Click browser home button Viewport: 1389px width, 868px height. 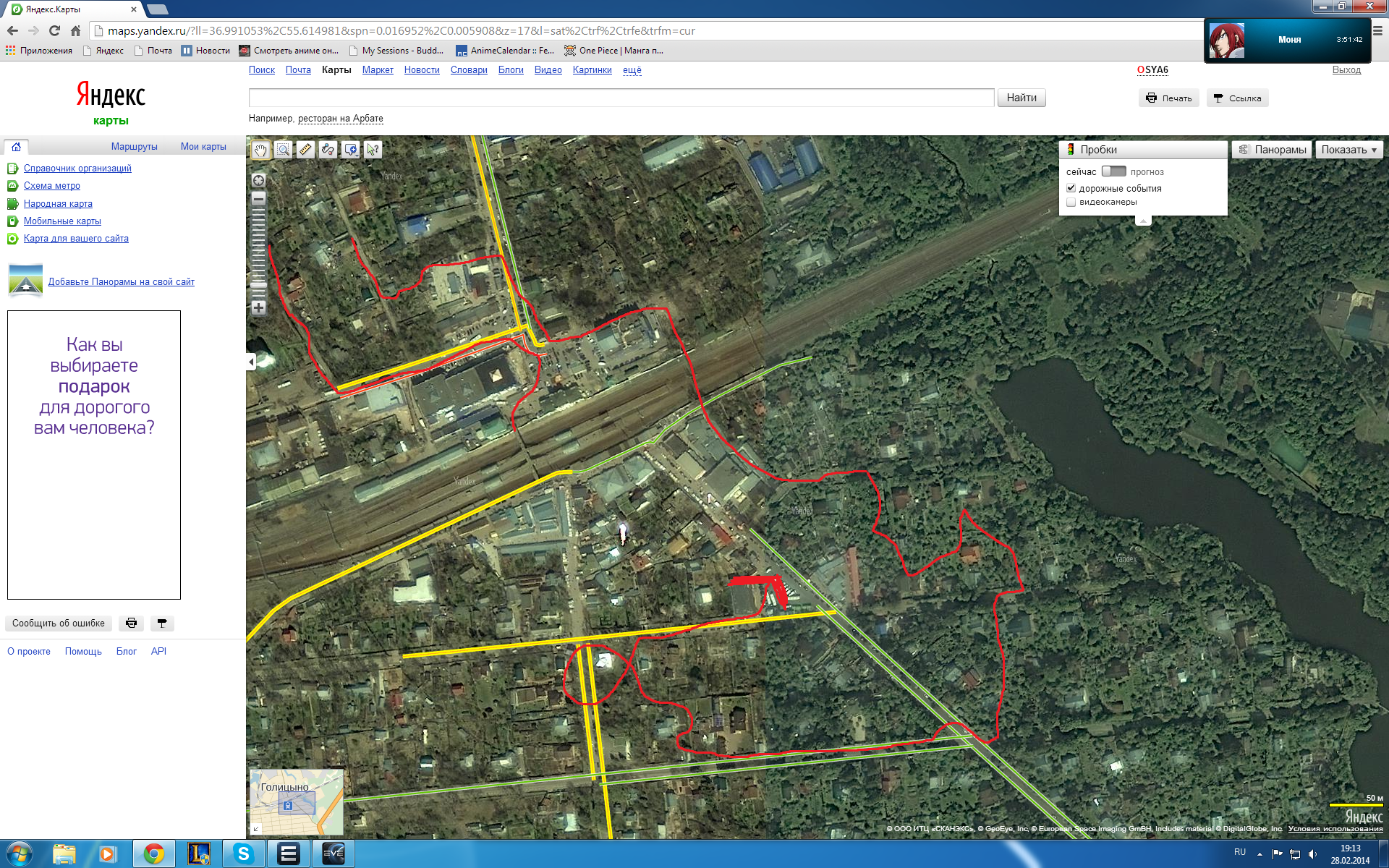[x=75, y=30]
